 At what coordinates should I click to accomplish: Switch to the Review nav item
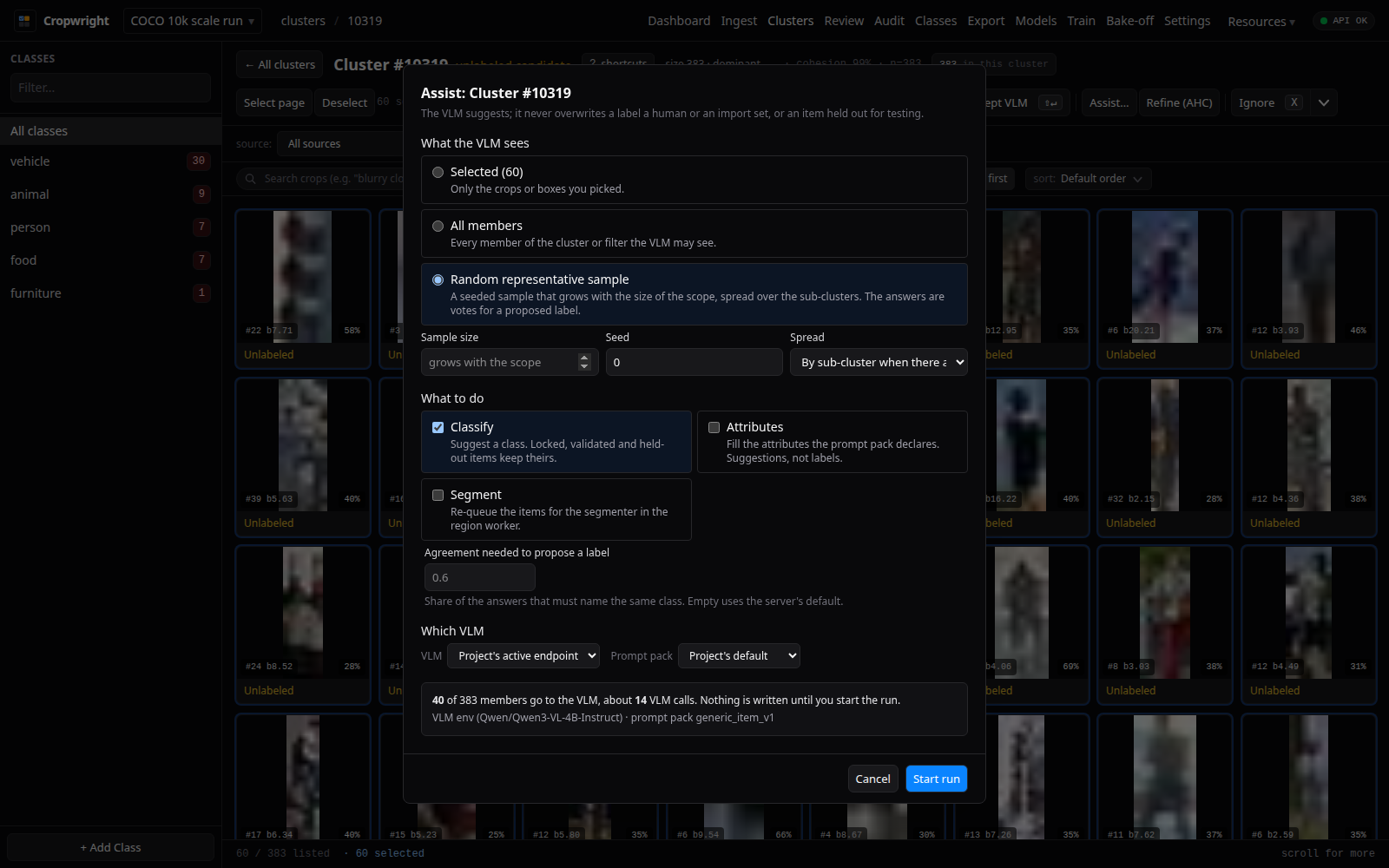pos(844,21)
